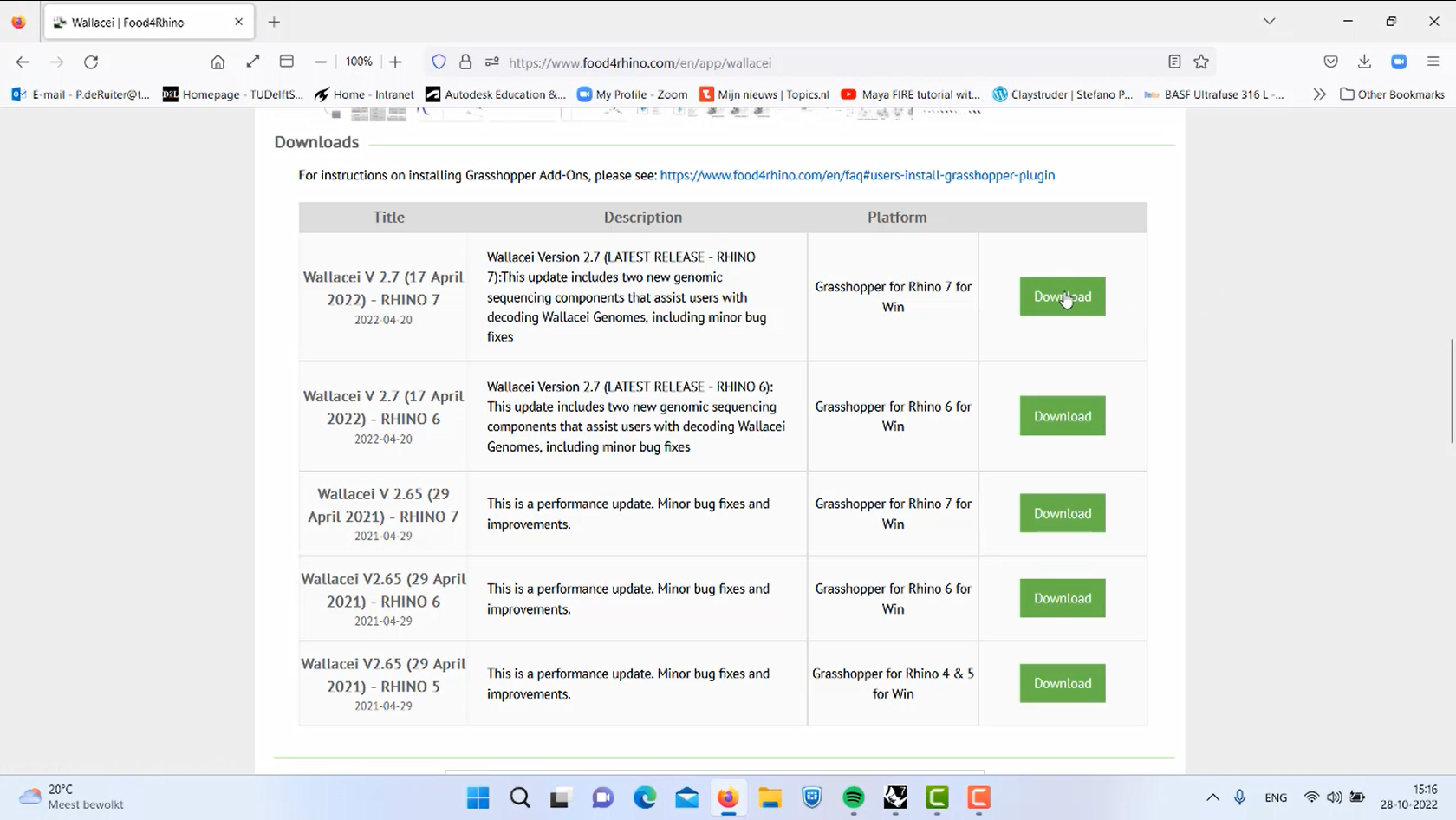
Task: Open the Firefox application menu
Action: (x=1433, y=62)
